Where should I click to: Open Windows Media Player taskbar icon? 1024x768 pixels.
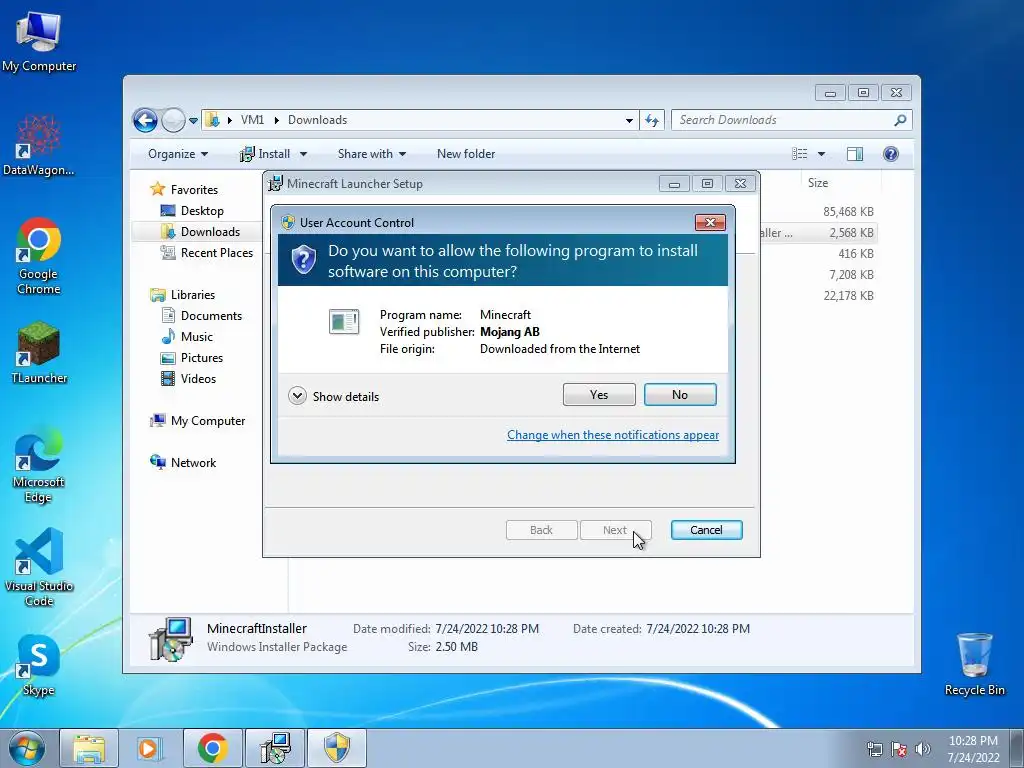[x=148, y=748]
